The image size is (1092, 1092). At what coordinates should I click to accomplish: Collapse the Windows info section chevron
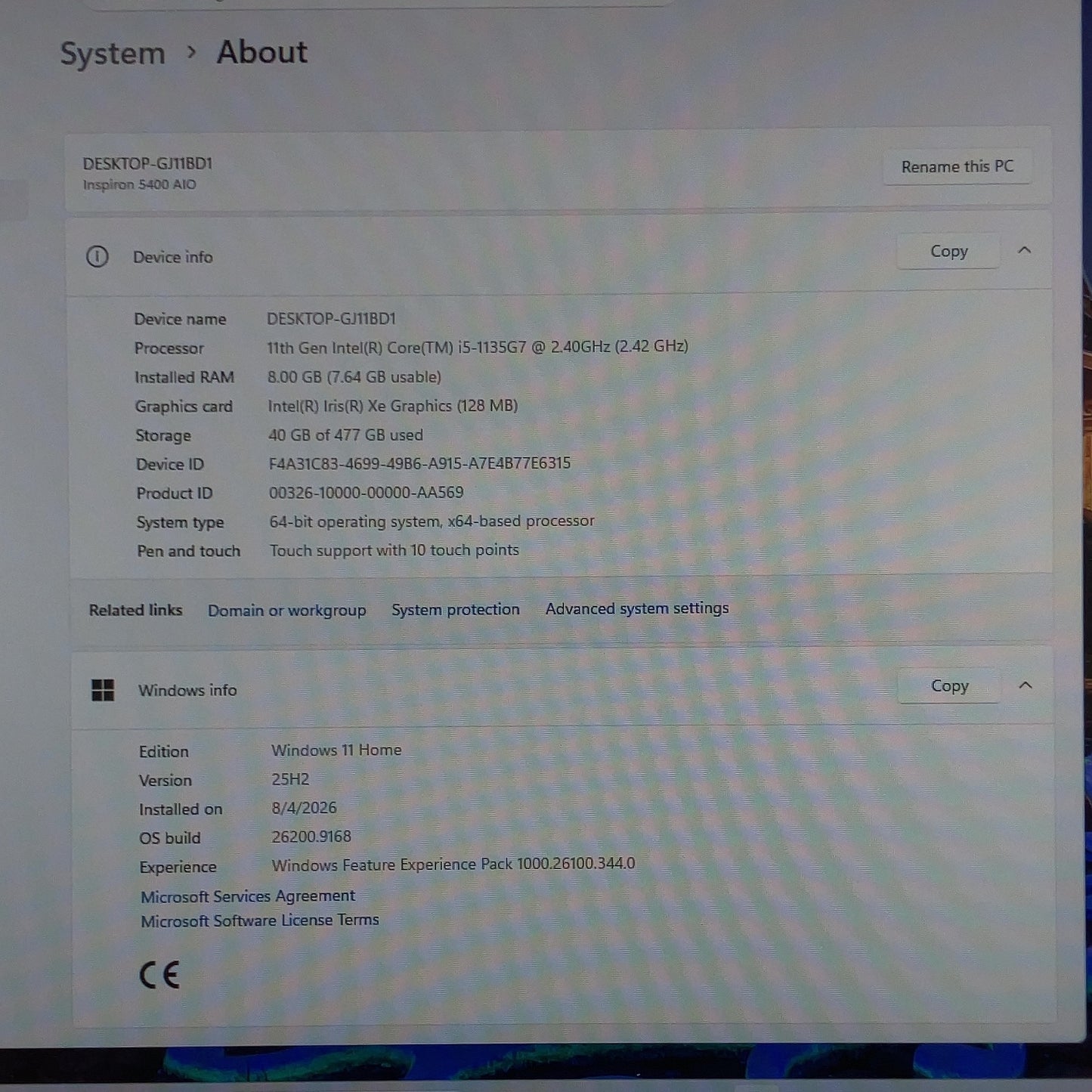(1025, 685)
